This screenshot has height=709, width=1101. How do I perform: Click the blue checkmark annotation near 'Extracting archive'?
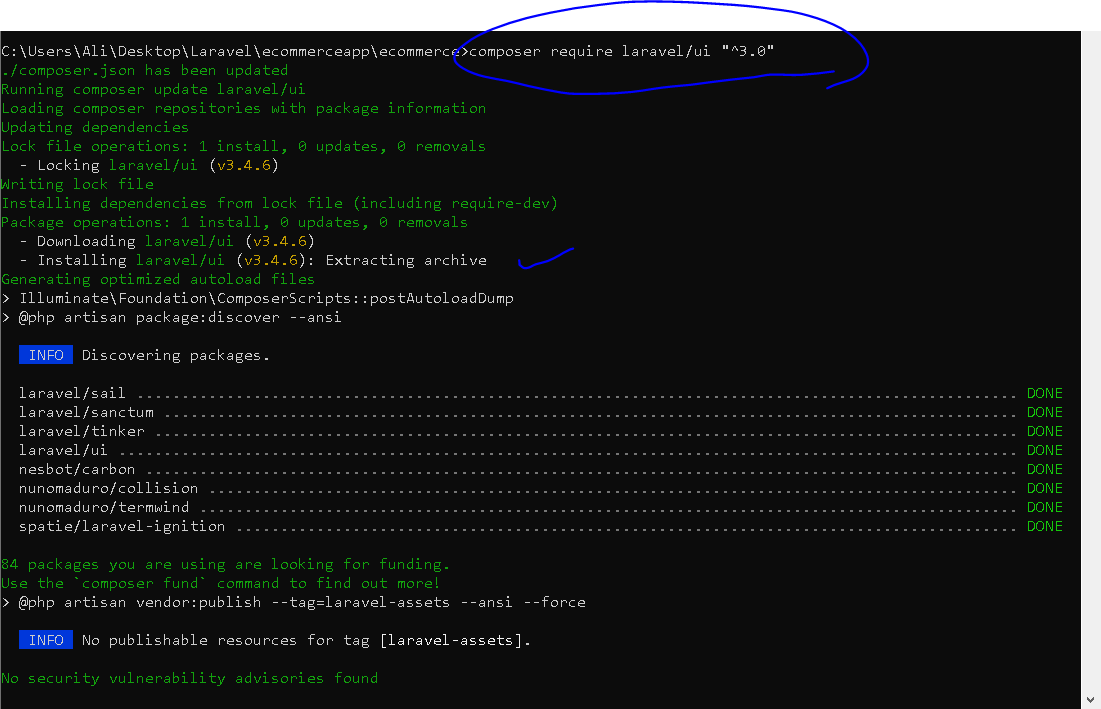coord(546,257)
